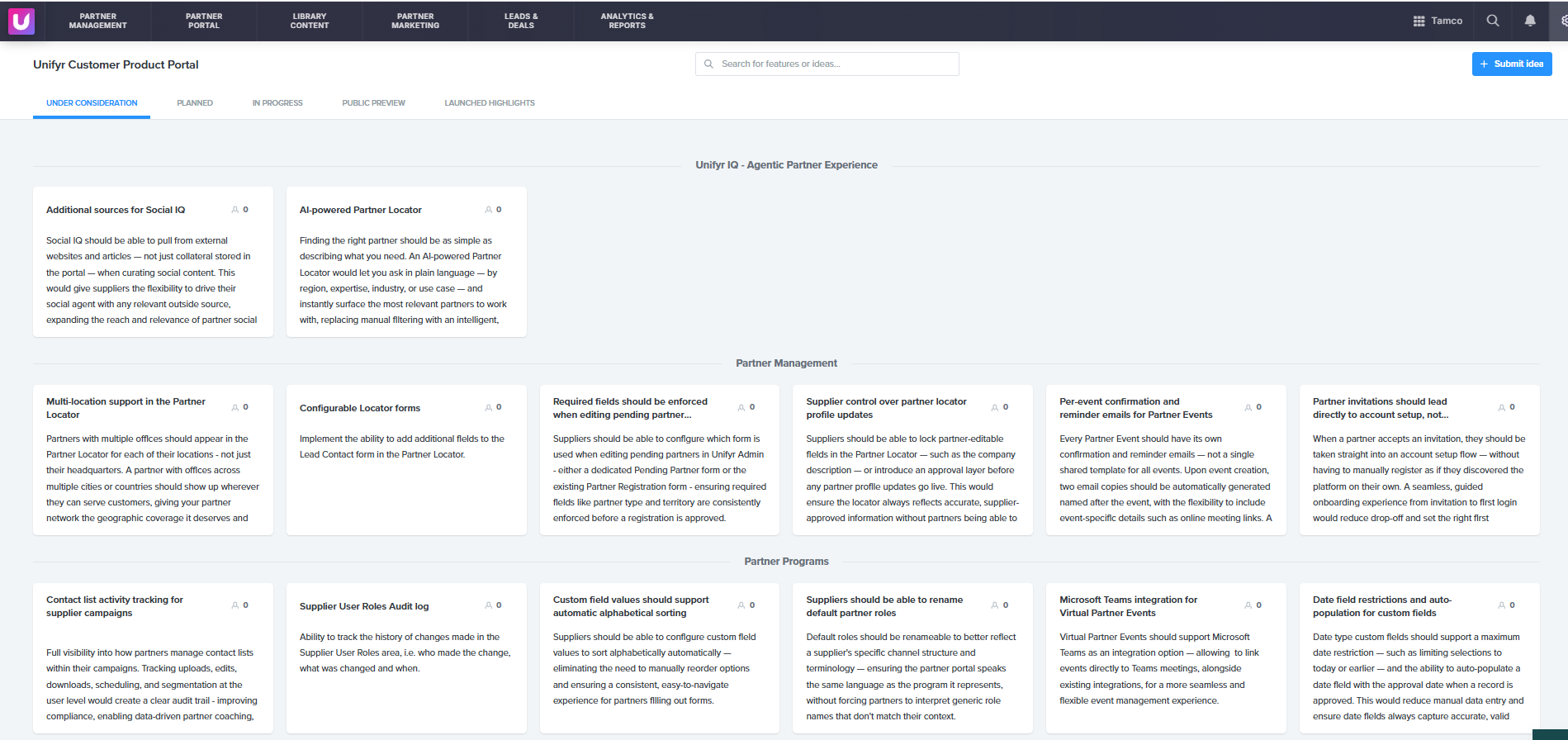Click the magnifier icon in features search box
This screenshot has width=1568, height=740.
(x=708, y=64)
